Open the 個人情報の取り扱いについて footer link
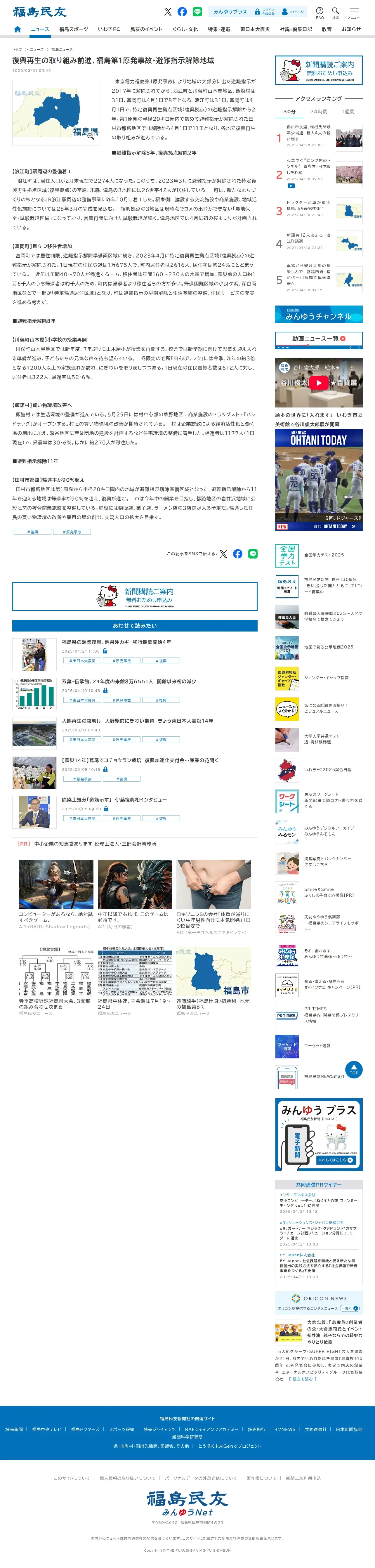 click(x=127, y=1478)
